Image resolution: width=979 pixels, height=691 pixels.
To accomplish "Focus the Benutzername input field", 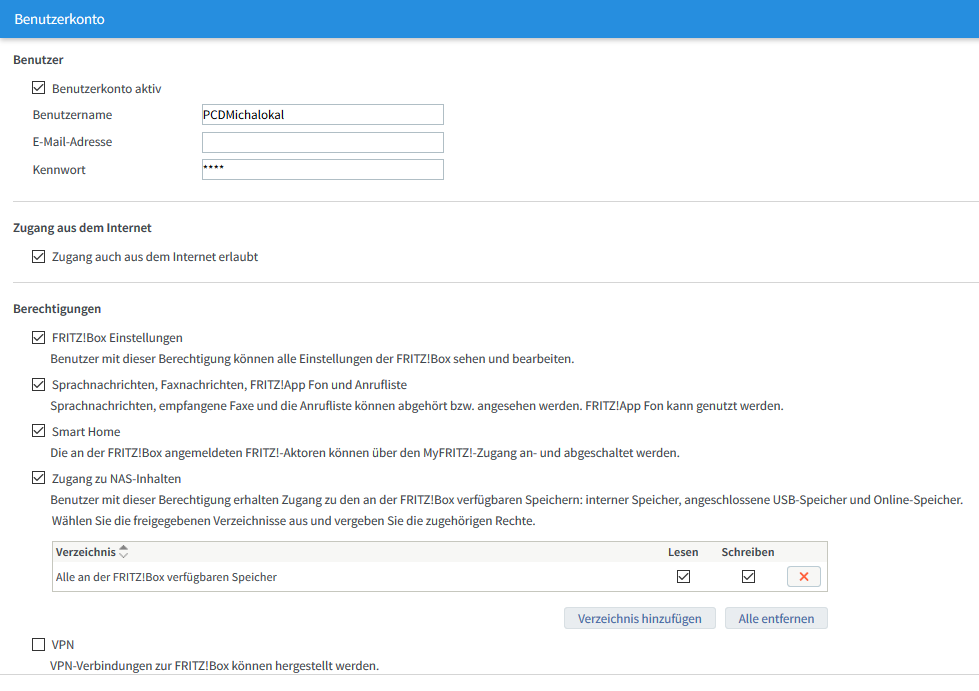I will (322, 115).
